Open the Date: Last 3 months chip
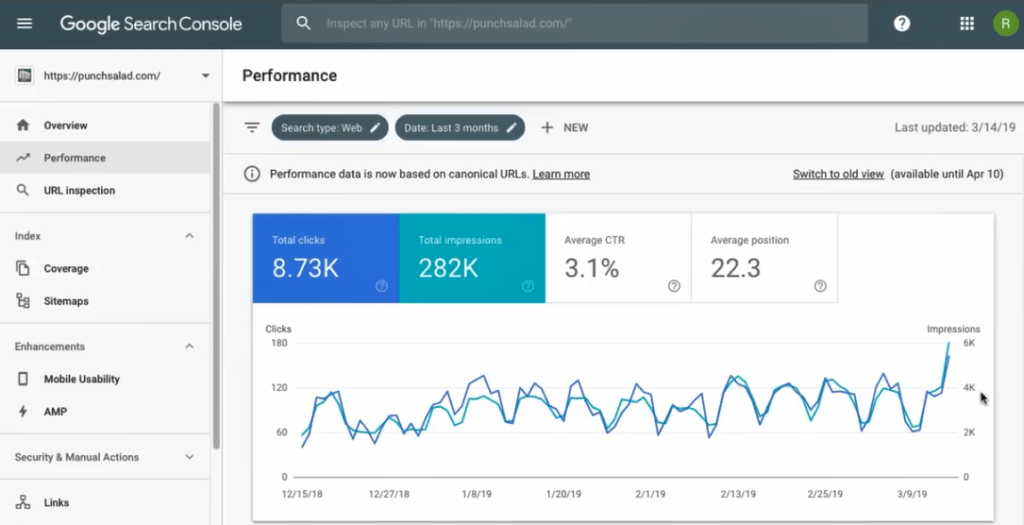The width and height of the screenshot is (1024, 525). (x=460, y=128)
